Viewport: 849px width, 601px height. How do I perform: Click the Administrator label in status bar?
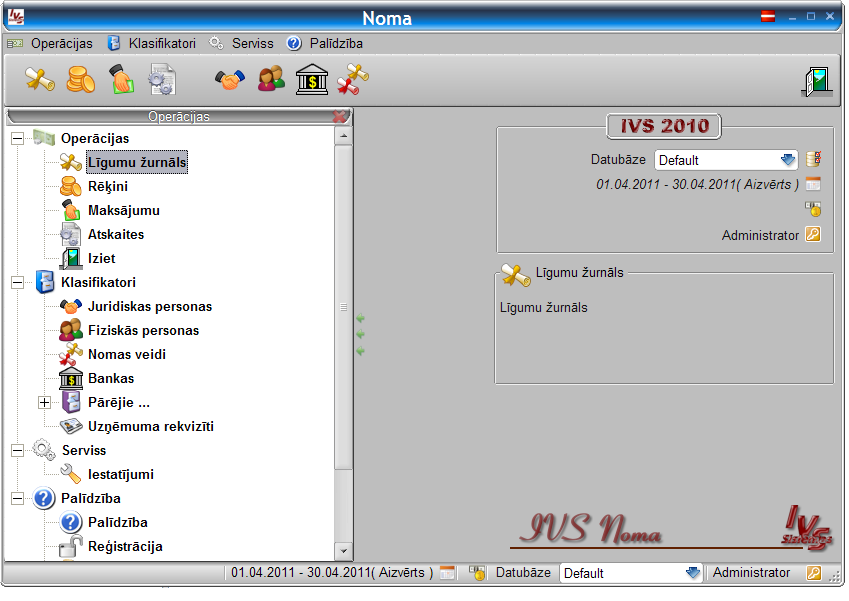click(x=751, y=573)
